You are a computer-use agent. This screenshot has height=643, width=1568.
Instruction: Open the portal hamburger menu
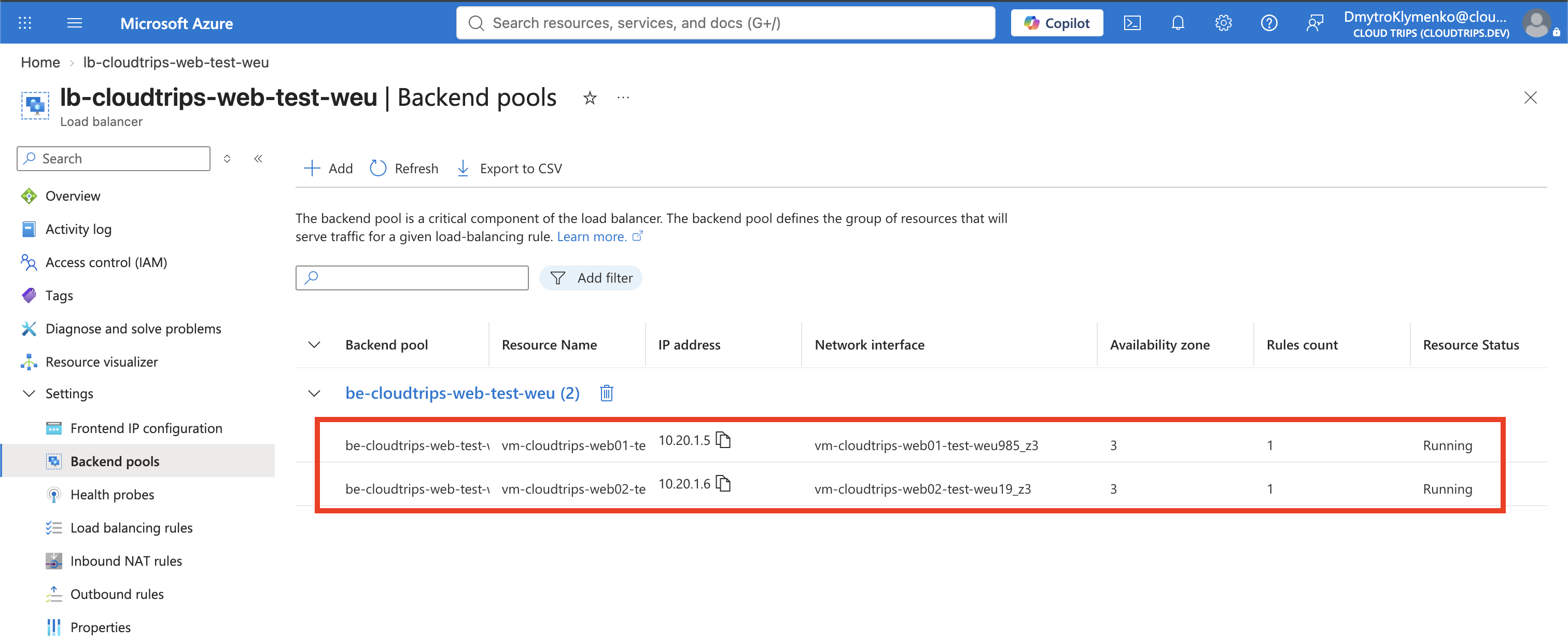coord(74,23)
